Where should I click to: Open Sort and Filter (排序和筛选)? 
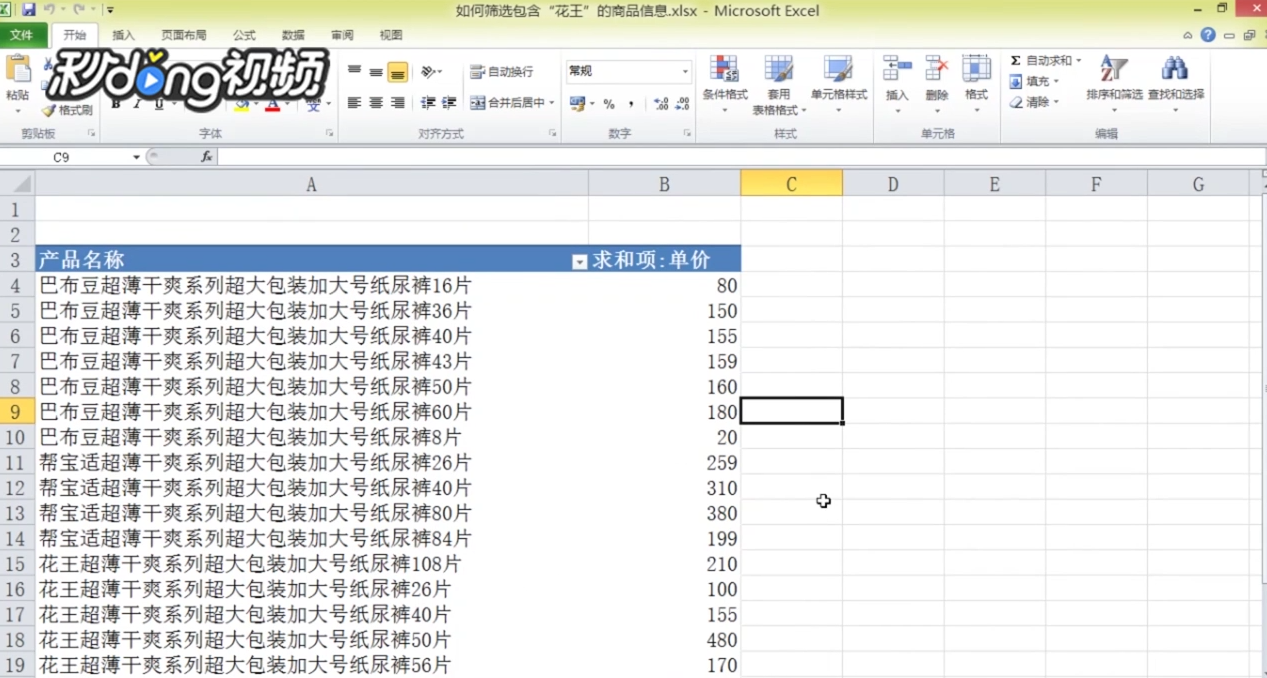click(1114, 84)
